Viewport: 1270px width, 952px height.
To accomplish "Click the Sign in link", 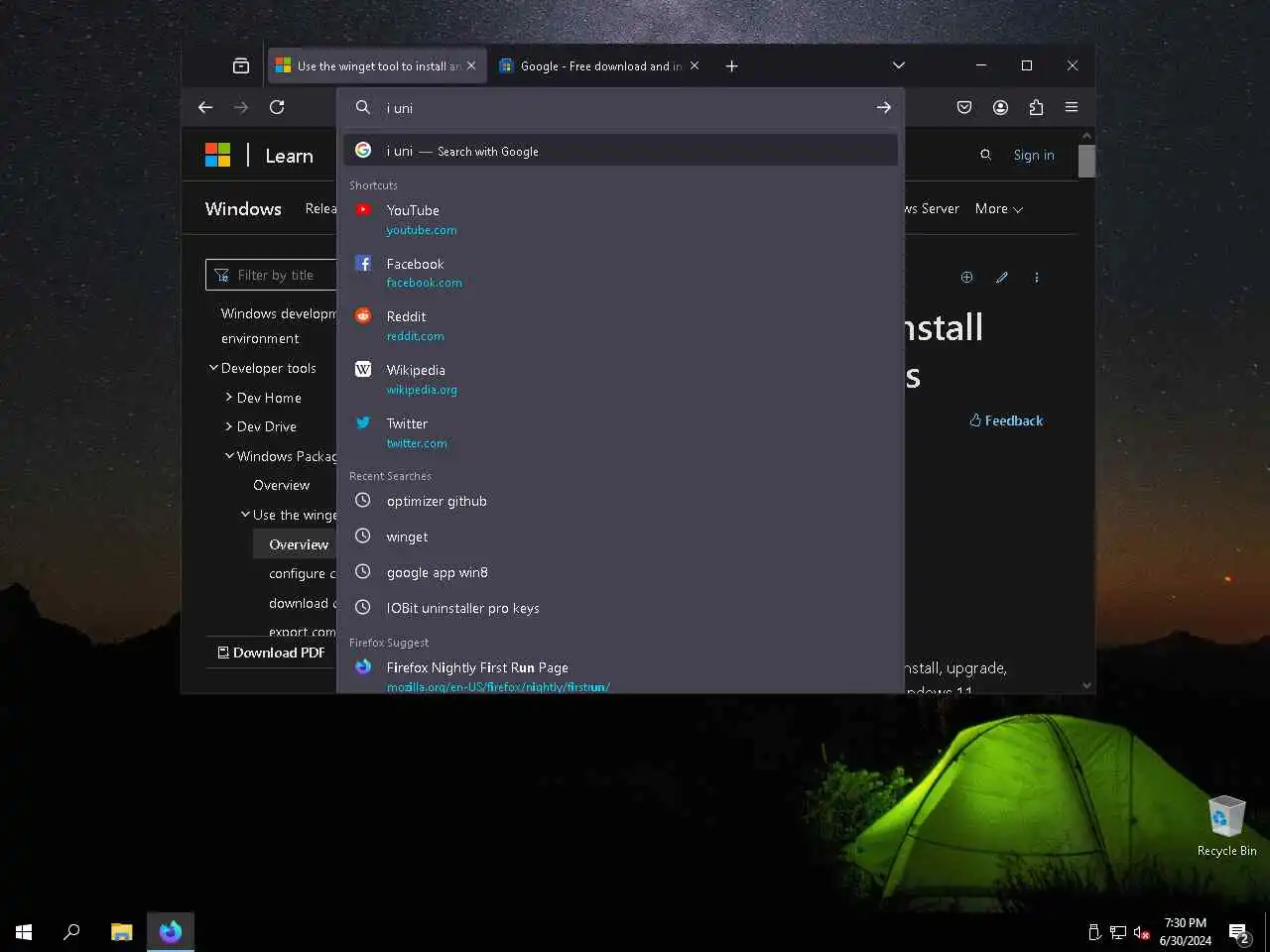I will 1034,155.
